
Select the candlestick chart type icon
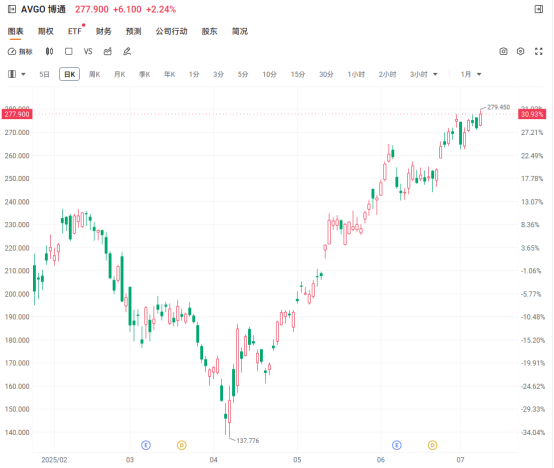coord(49,52)
